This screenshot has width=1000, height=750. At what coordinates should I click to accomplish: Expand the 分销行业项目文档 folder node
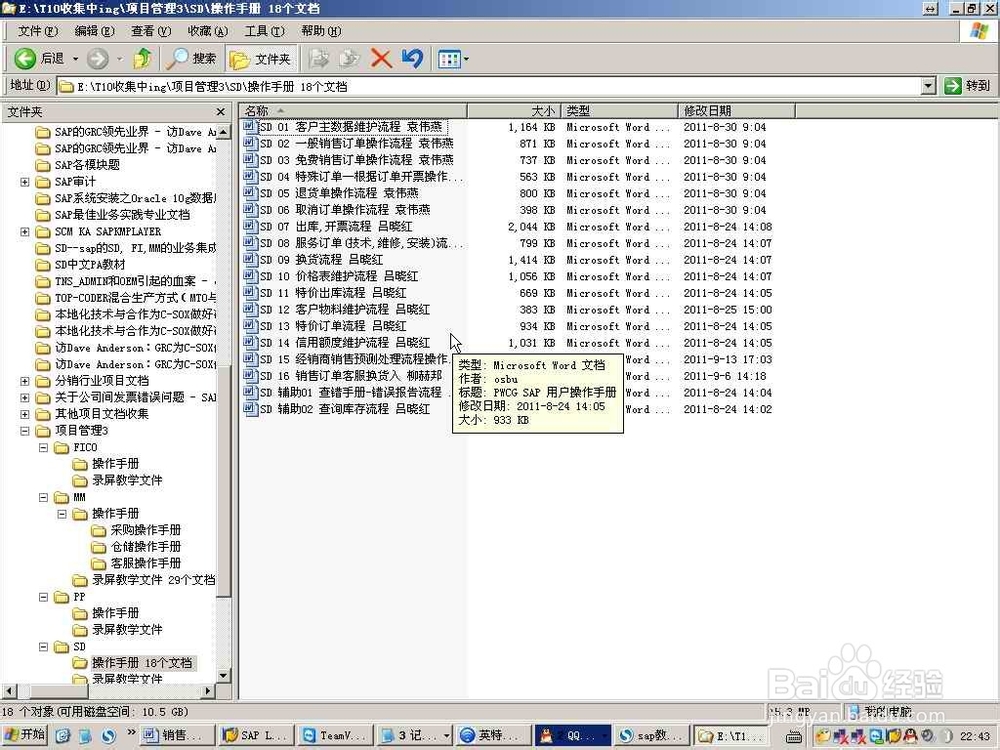pyautogui.click(x=24, y=381)
